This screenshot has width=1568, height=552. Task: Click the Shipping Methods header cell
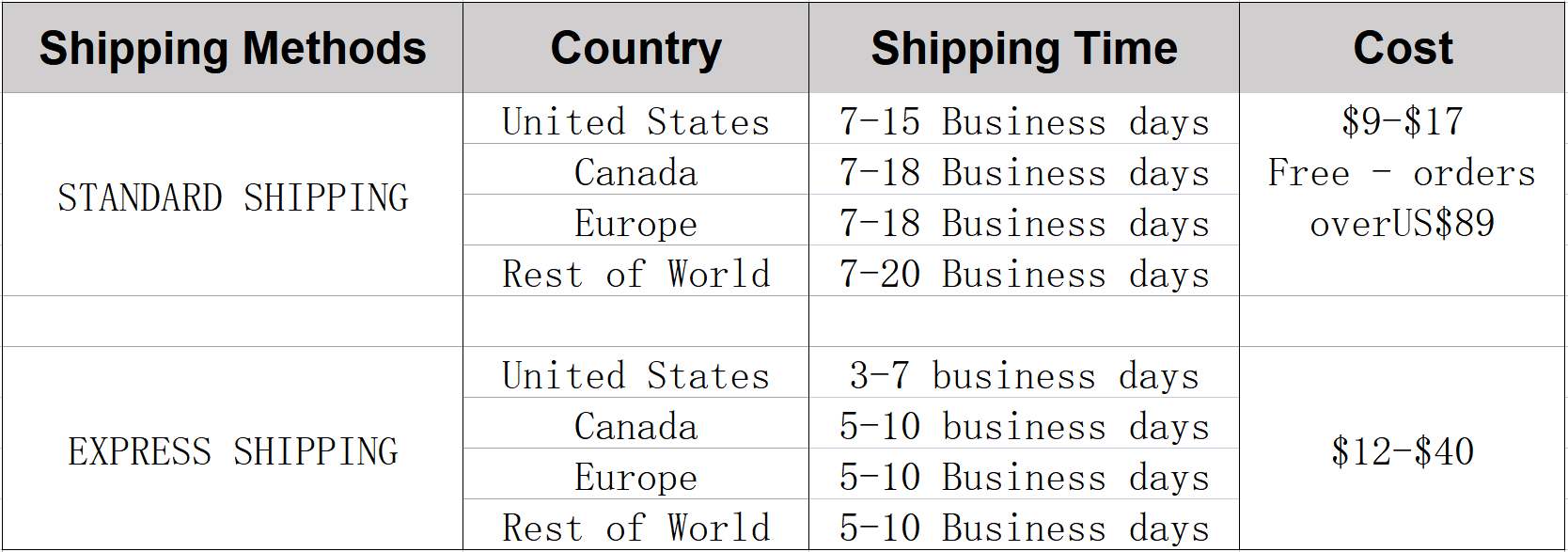pyautogui.click(x=232, y=48)
